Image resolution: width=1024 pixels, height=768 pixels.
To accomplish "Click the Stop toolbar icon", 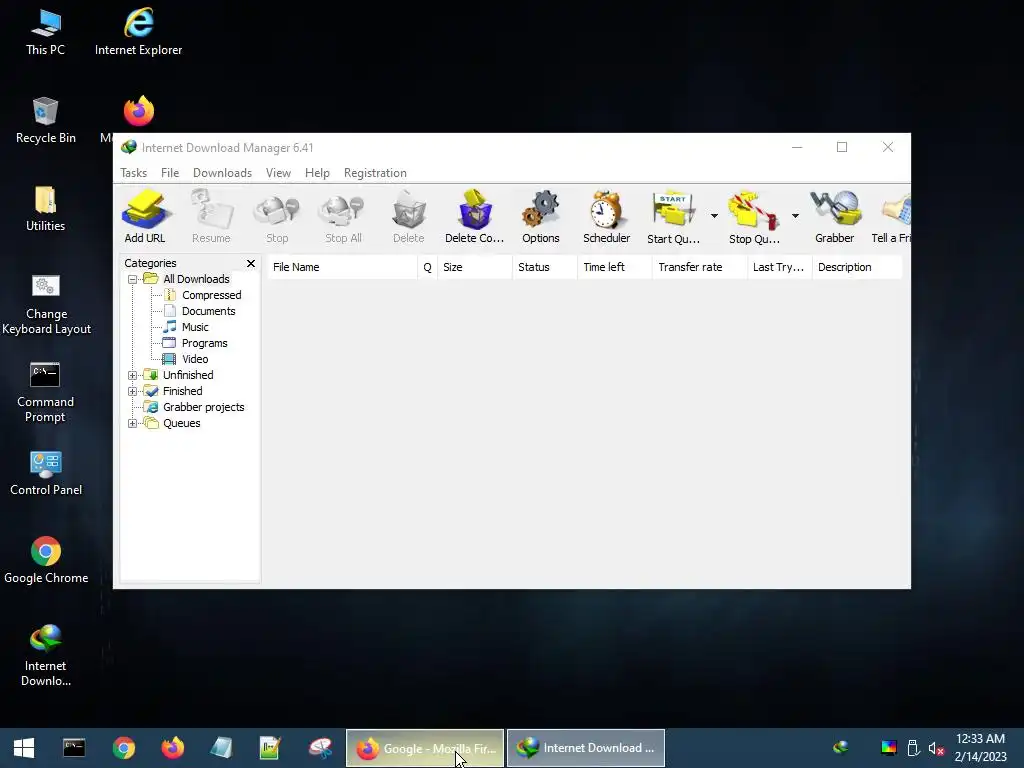I will tap(277, 217).
